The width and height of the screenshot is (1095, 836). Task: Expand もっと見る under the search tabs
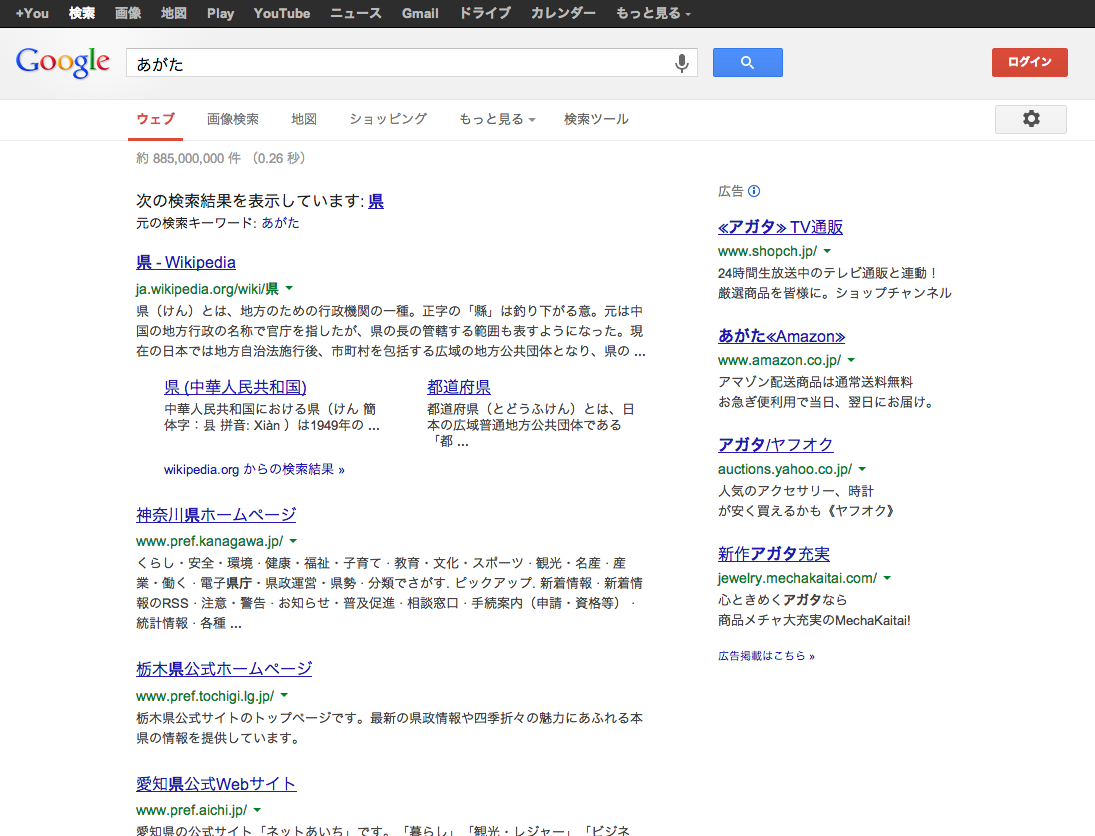[497, 119]
